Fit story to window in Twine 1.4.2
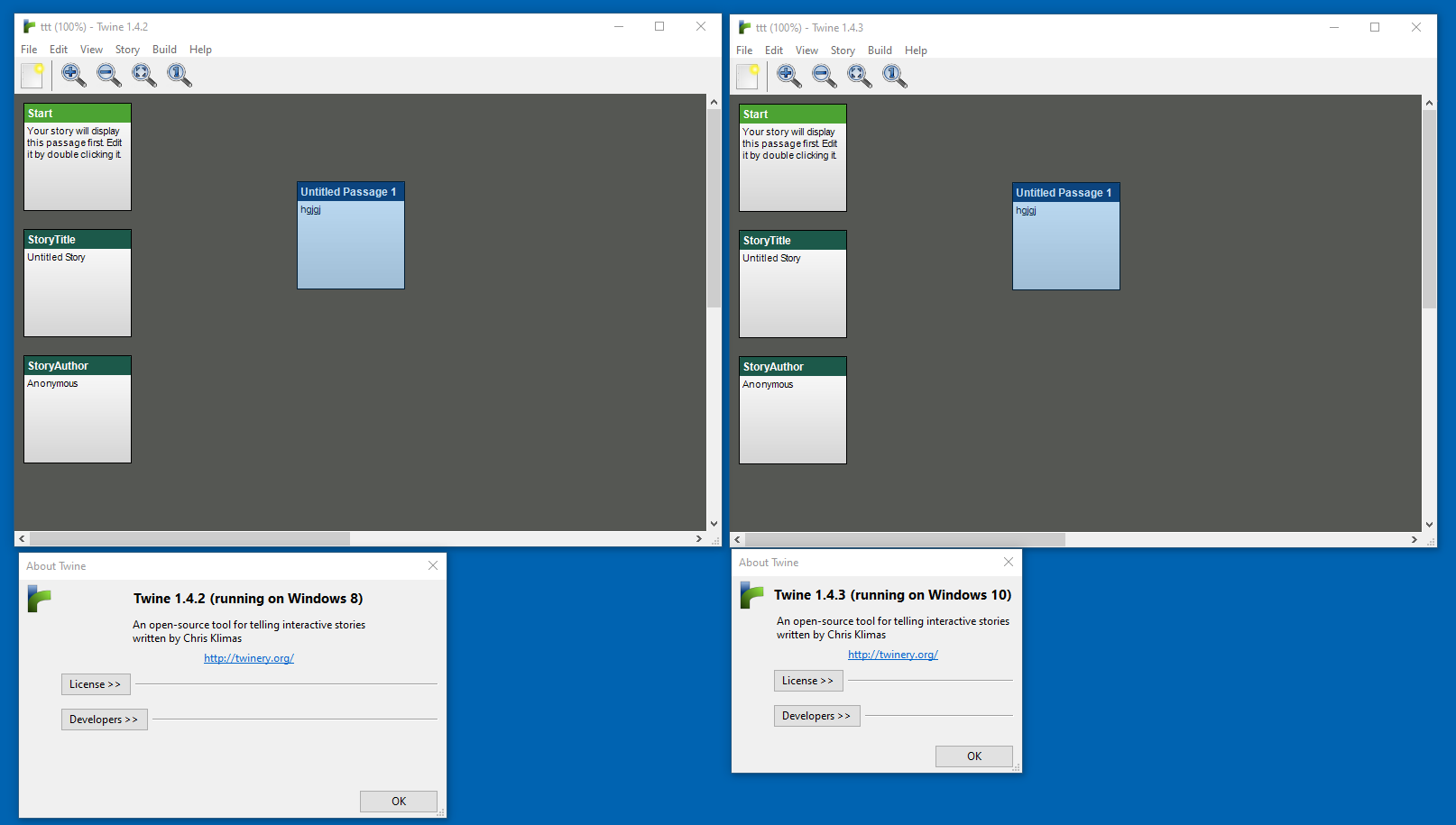Screen dimensions: 1456x825 [x=143, y=76]
